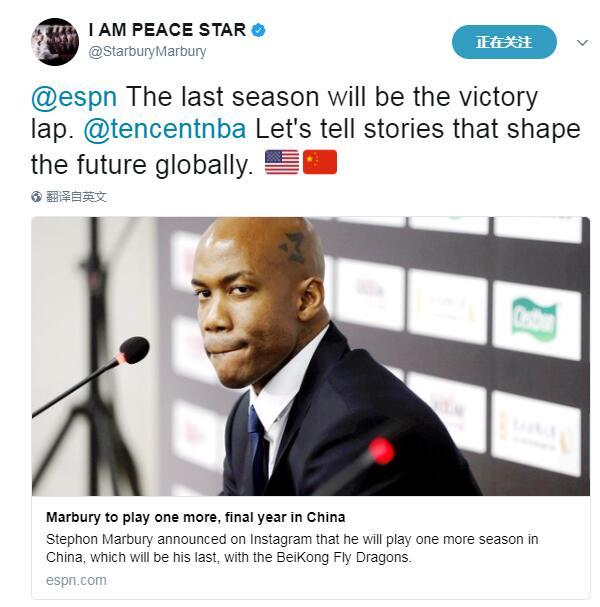Image resolution: width=600 pixels, height=607 pixels.
Task: Open the tweet options chevron dropdown
Action: point(583,43)
